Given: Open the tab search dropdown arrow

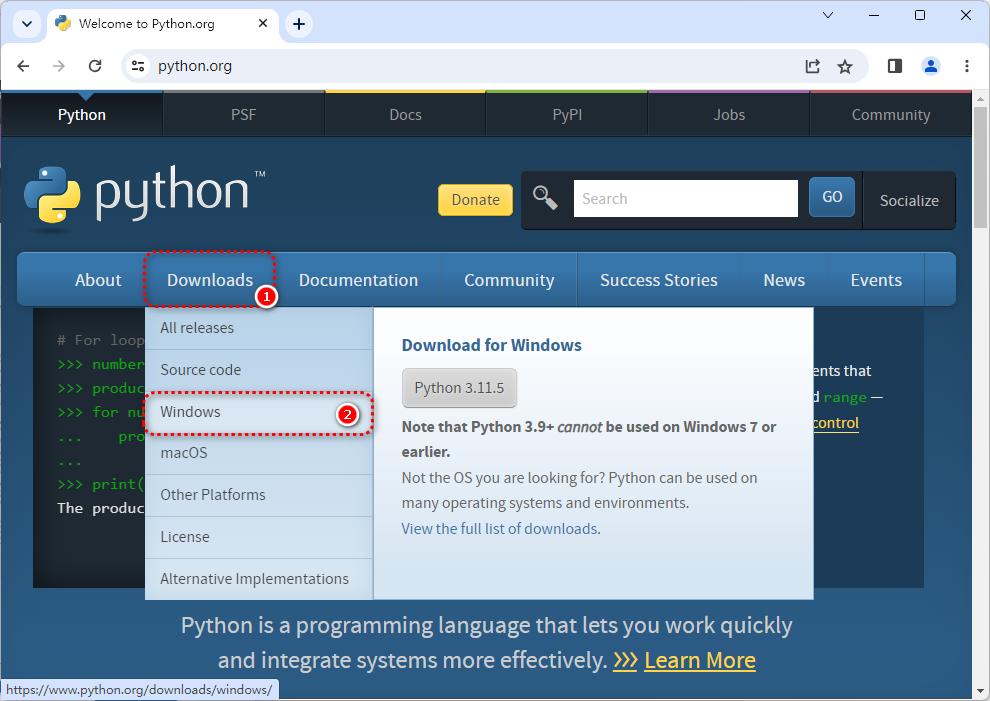Looking at the screenshot, I should [27, 24].
